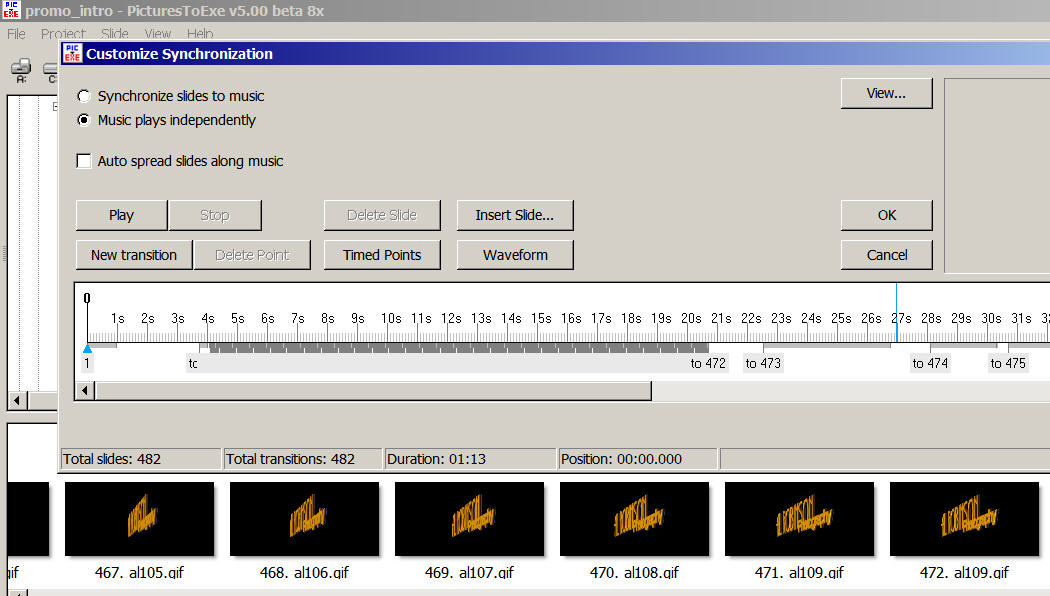Open the Help menu
This screenshot has width=1050, height=596.
coord(200,33)
